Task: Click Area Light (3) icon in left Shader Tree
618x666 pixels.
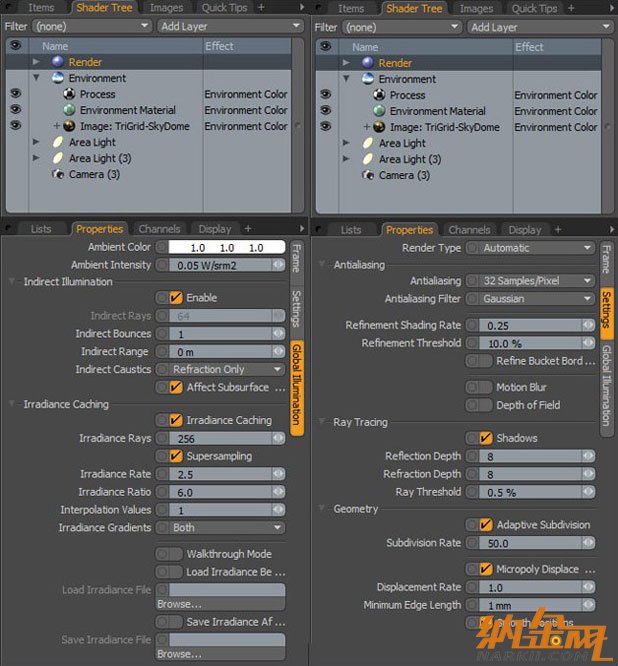Action: coord(58,158)
